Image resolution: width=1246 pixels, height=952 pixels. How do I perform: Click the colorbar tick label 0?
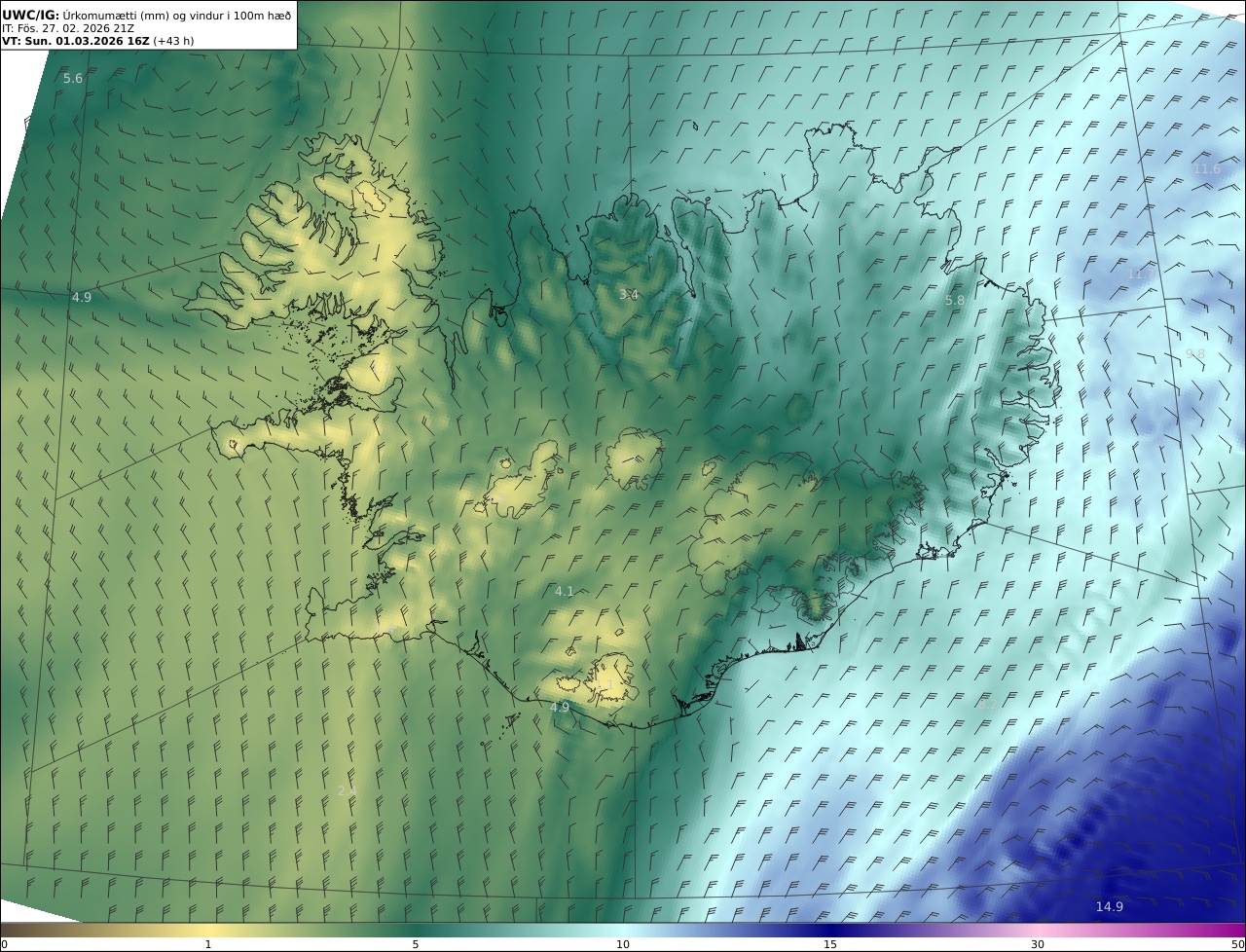coord(4,944)
